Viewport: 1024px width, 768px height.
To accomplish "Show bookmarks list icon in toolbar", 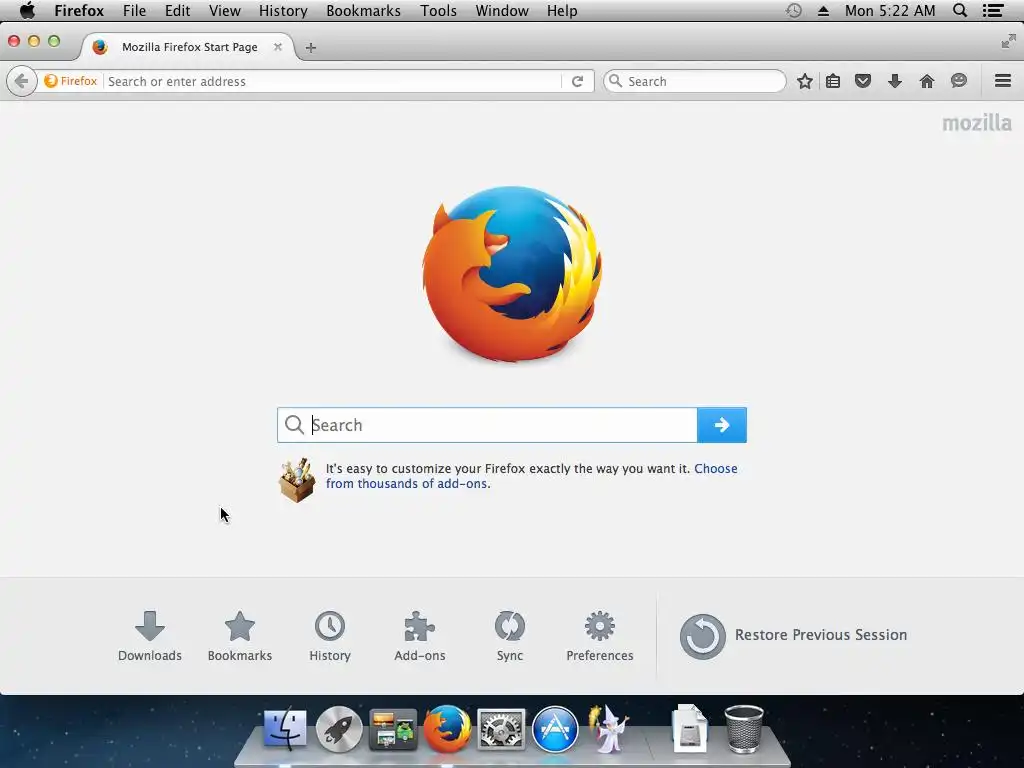I will point(833,81).
